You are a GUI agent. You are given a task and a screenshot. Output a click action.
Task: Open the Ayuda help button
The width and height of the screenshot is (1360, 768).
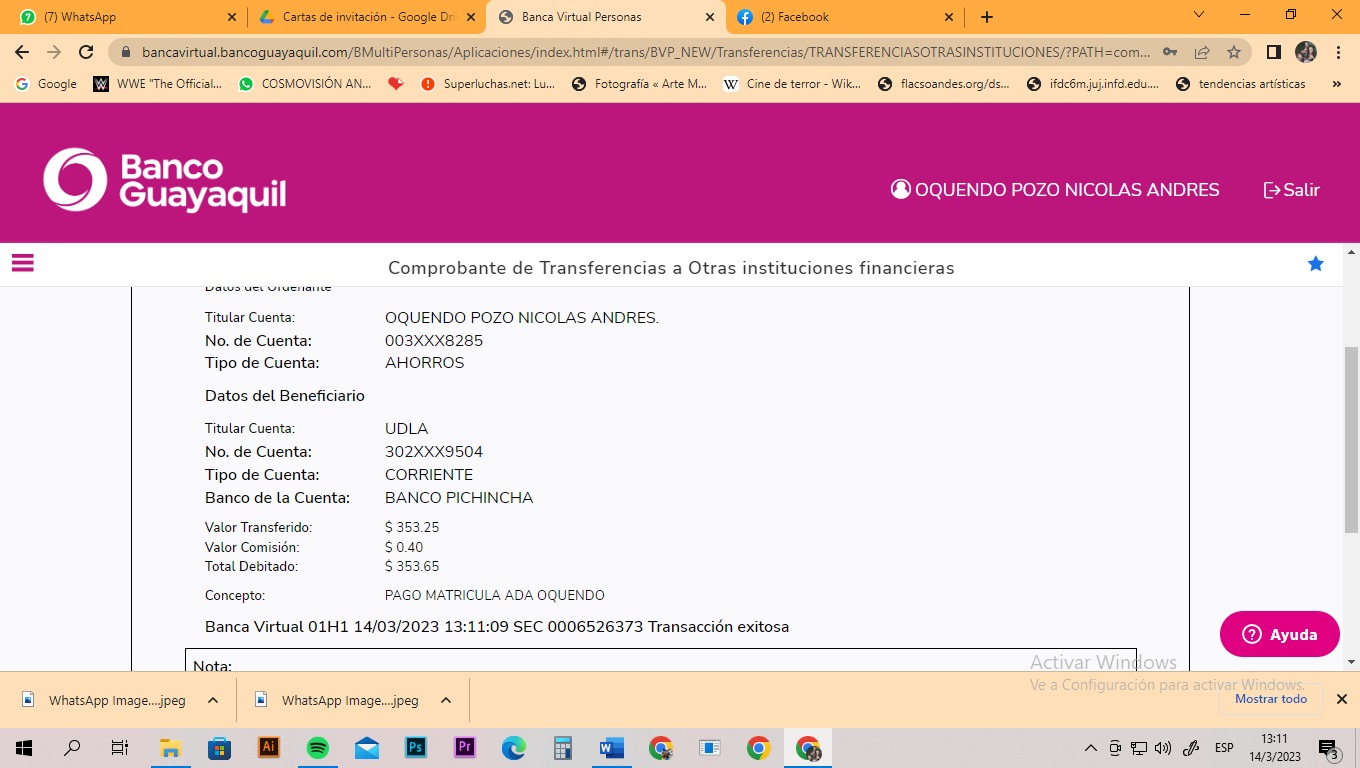point(1279,634)
